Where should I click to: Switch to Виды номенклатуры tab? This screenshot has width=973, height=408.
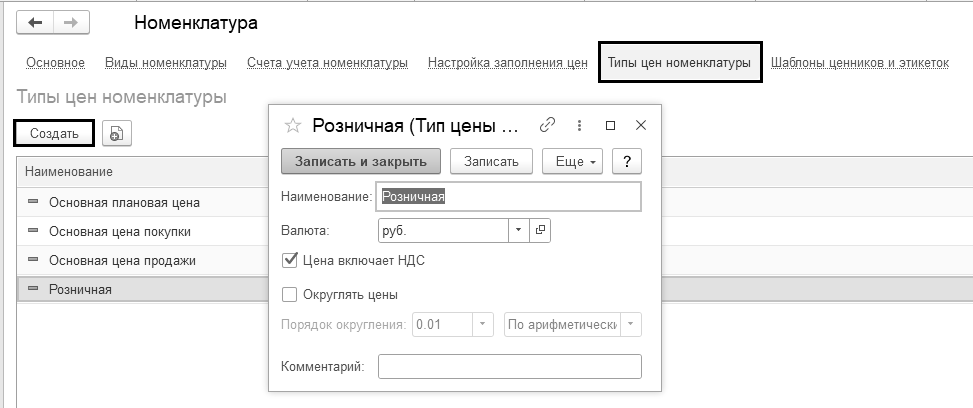tap(166, 63)
